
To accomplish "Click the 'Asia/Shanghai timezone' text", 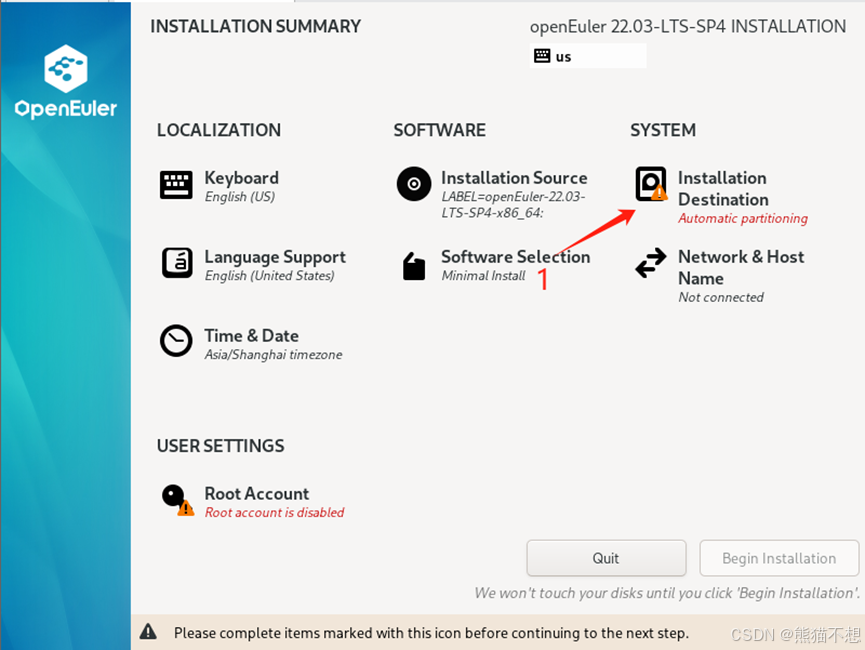I will (x=273, y=355).
